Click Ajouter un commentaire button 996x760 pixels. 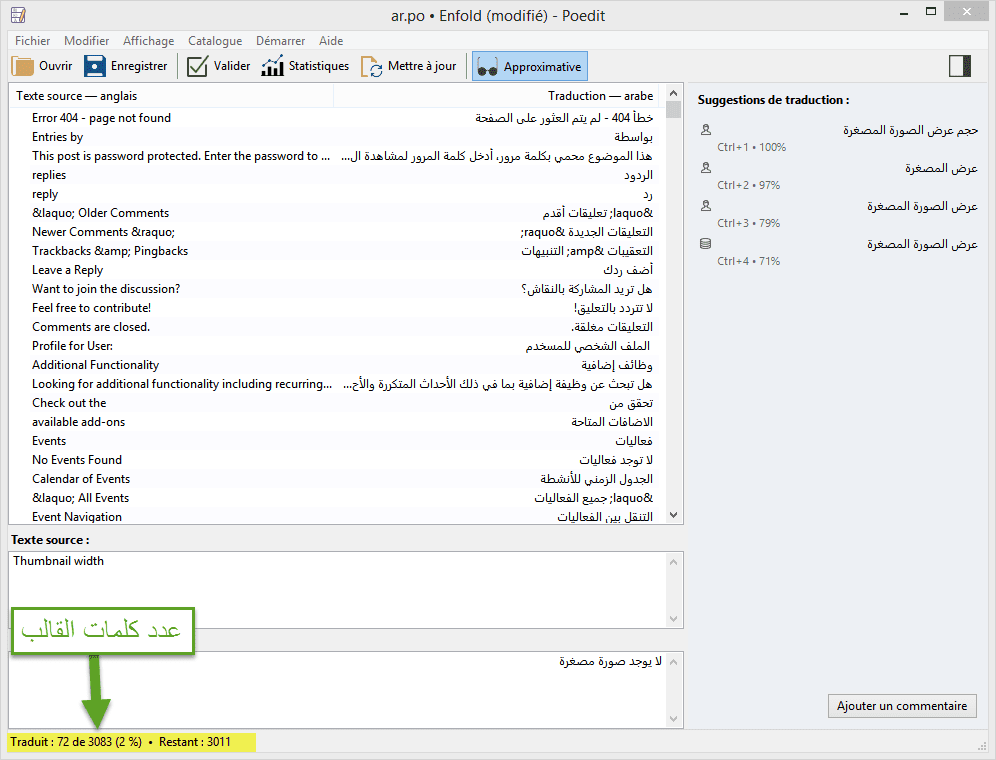901,706
